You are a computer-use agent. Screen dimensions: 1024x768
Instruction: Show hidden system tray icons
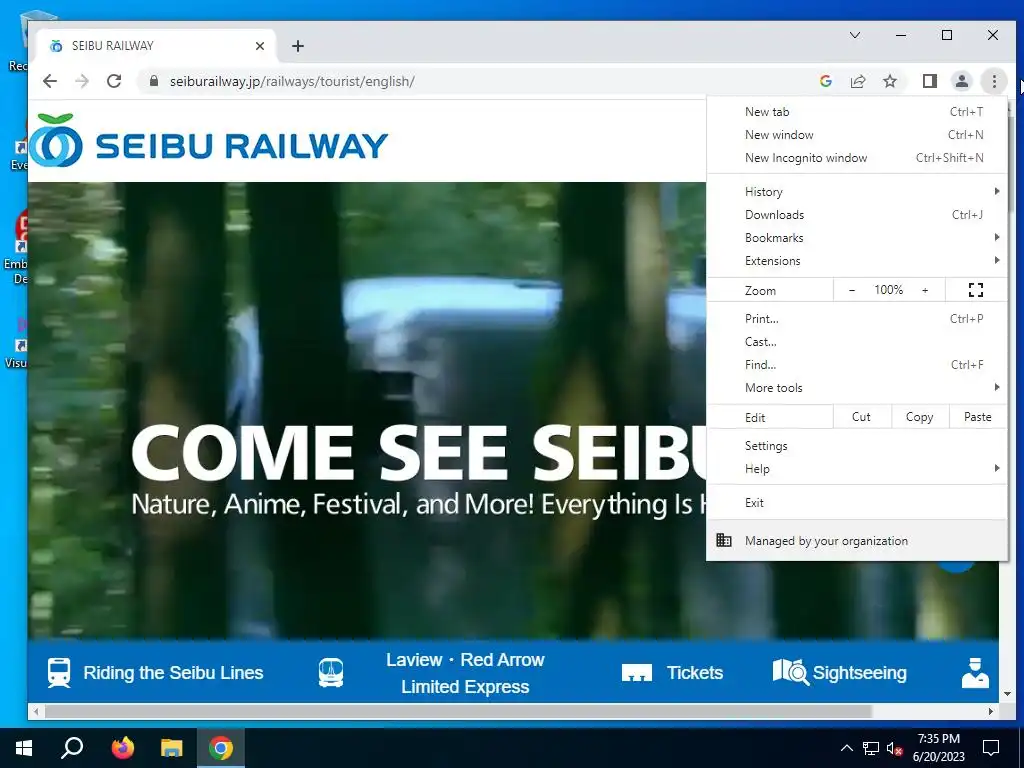[846, 748]
